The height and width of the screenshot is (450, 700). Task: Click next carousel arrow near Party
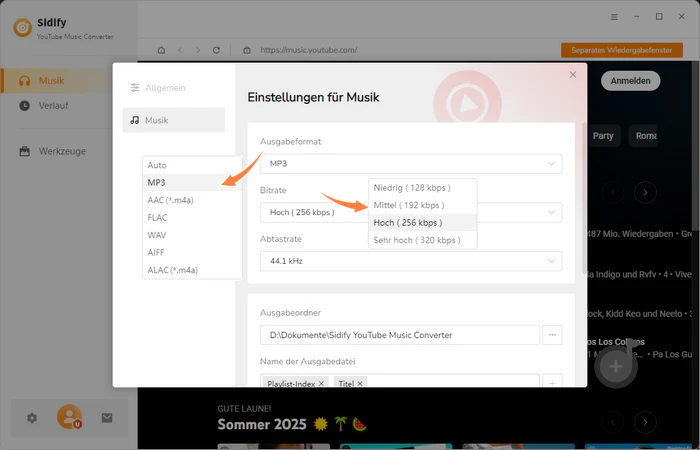point(645,192)
